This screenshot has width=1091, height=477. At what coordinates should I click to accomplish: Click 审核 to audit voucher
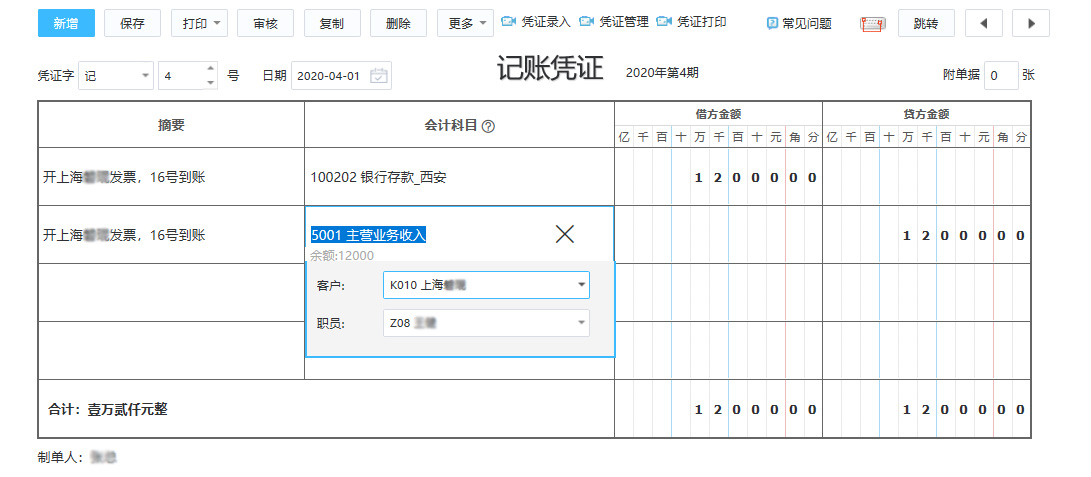[x=266, y=24]
